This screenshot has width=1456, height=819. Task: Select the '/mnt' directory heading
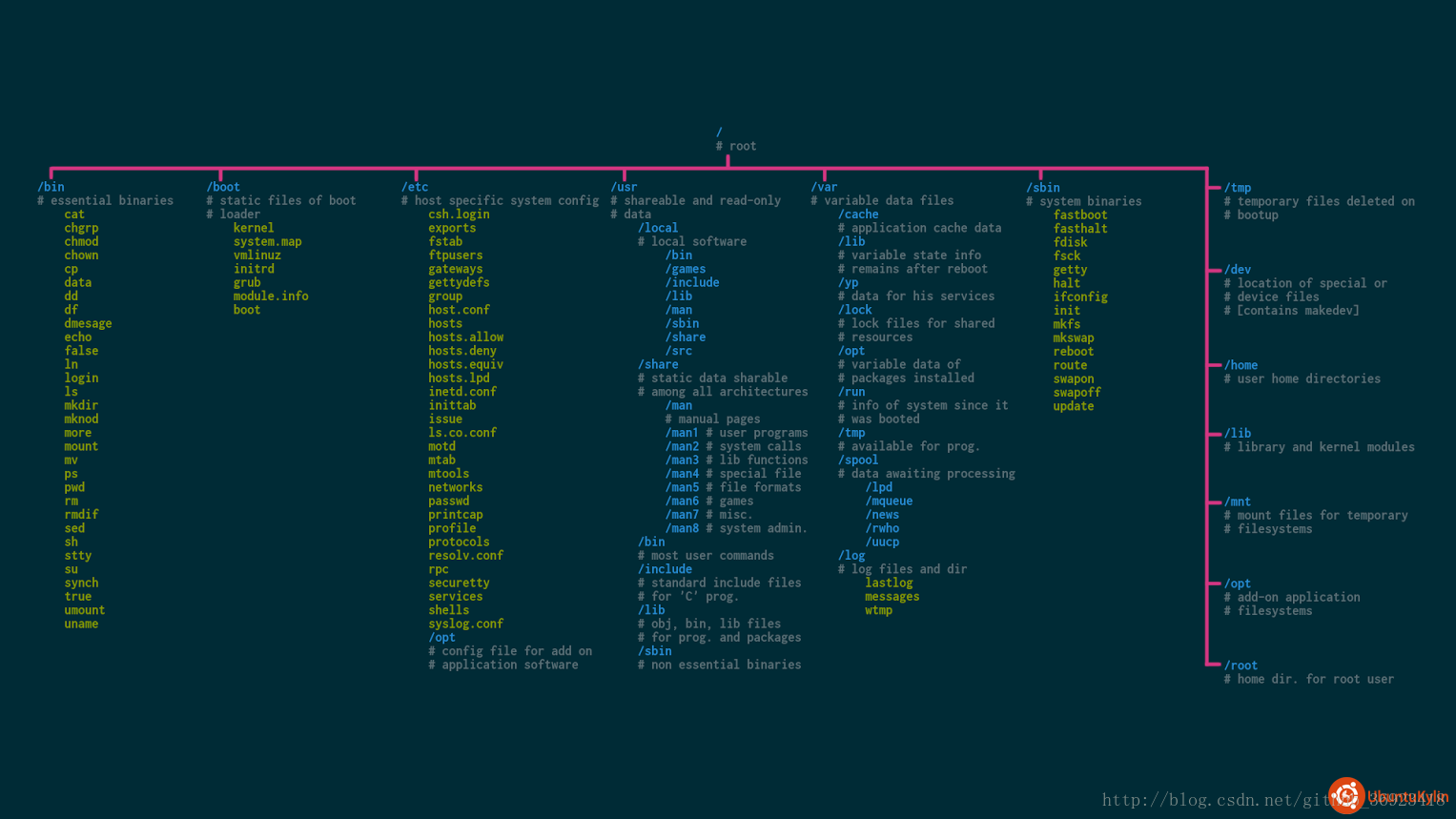[1238, 502]
